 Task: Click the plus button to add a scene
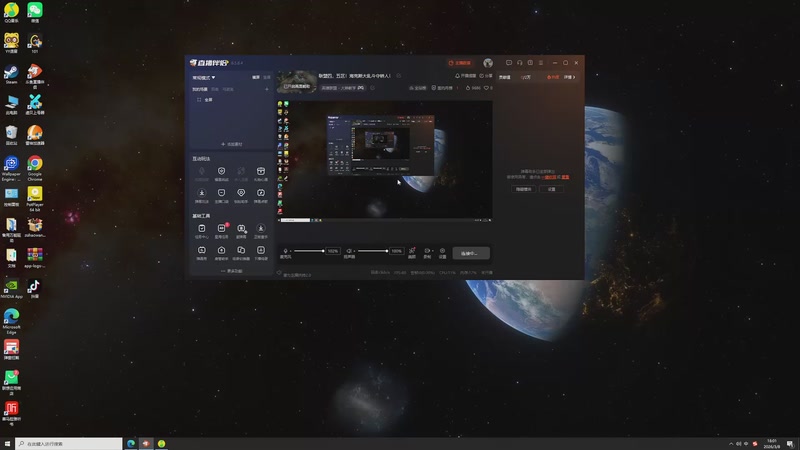[x=266, y=89]
